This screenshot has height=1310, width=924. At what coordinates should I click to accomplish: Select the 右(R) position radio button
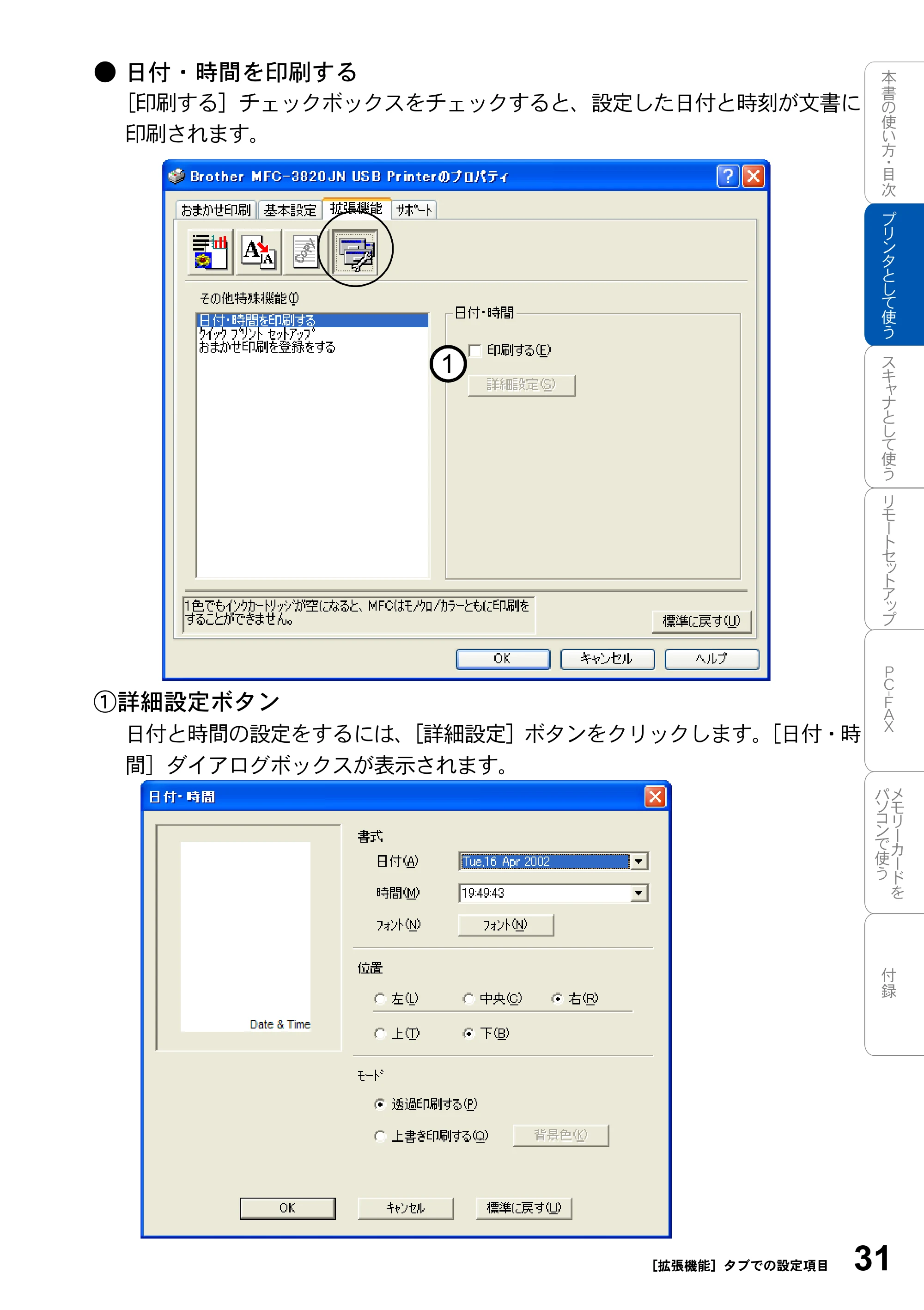point(557,998)
